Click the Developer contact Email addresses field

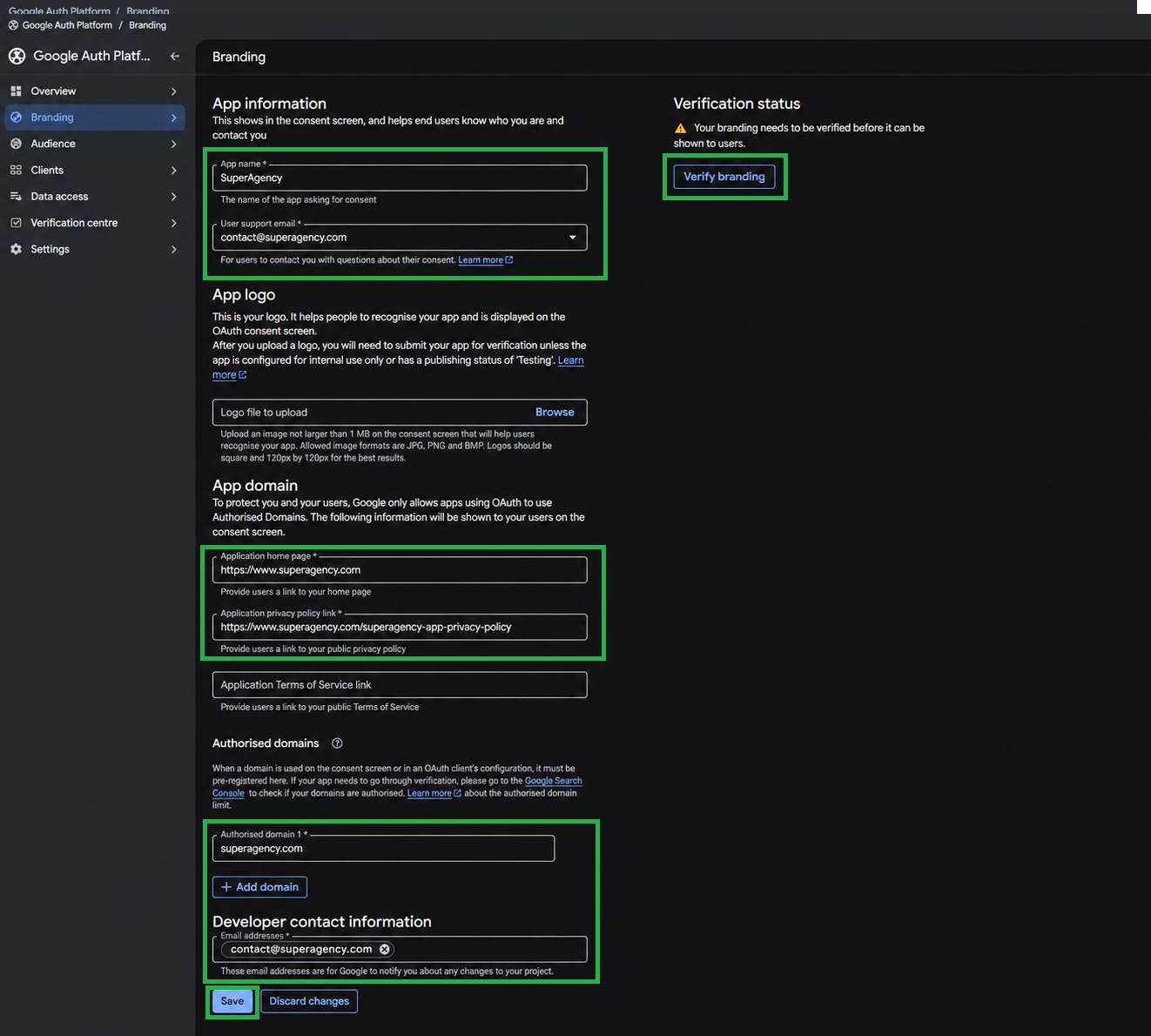coord(400,949)
